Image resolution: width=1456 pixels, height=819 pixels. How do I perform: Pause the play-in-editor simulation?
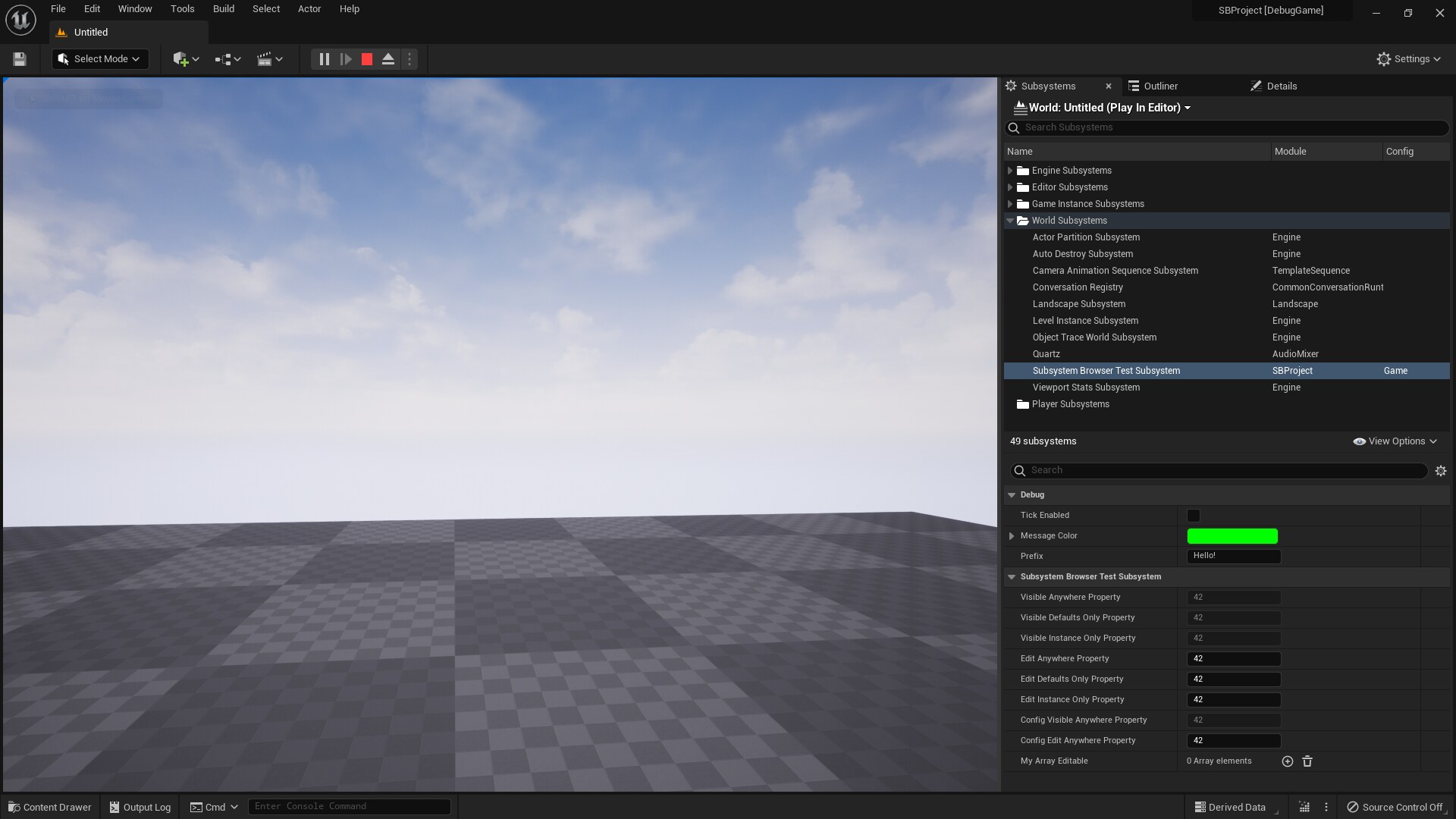click(324, 59)
